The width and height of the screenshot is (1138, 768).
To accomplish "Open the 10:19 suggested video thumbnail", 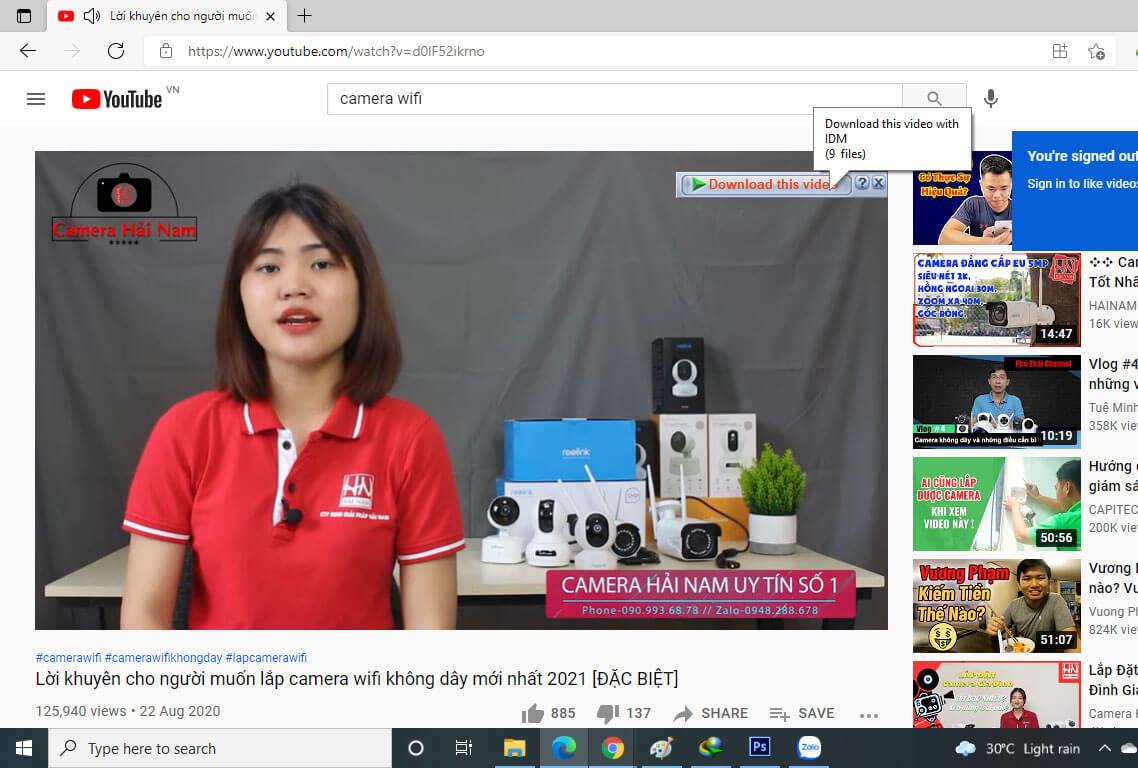I will 996,401.
